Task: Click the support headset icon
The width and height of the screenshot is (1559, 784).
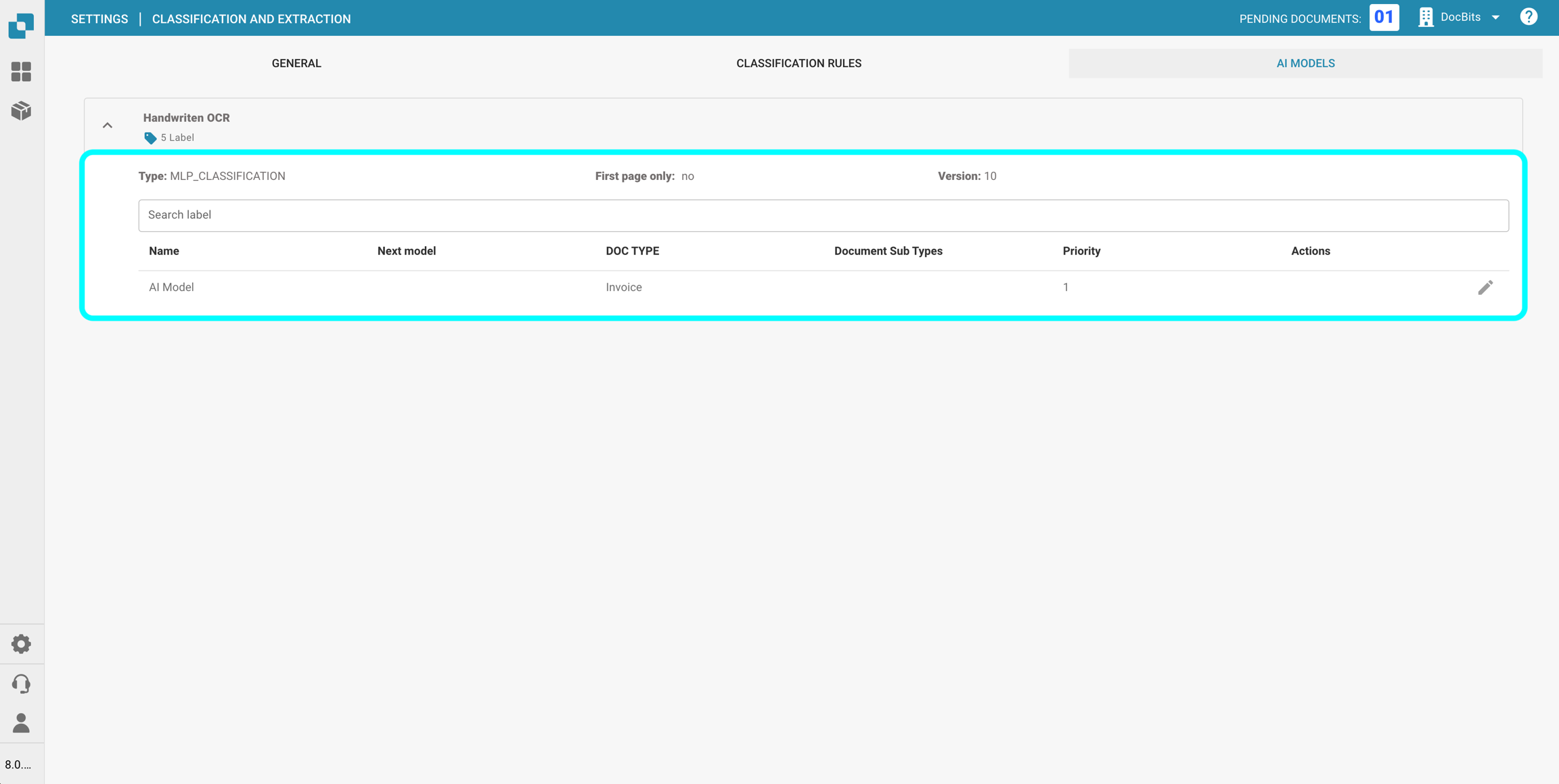Action: [21, 684]
